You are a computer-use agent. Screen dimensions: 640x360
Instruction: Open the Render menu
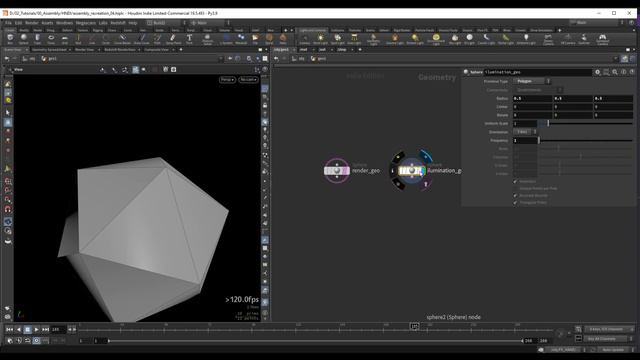point(31,23)
